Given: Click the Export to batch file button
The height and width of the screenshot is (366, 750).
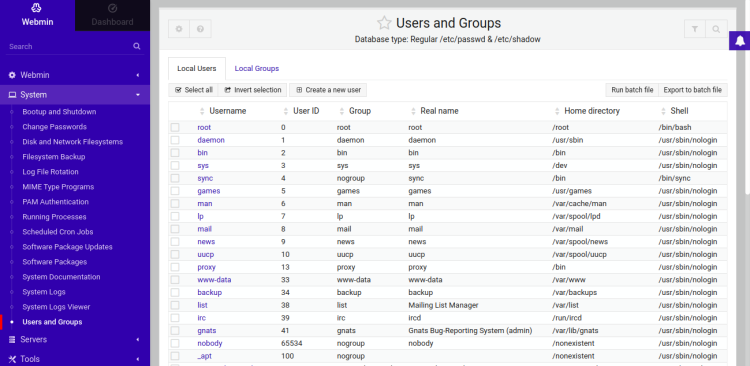Looking at the screenshot, I should pos(693,90).
